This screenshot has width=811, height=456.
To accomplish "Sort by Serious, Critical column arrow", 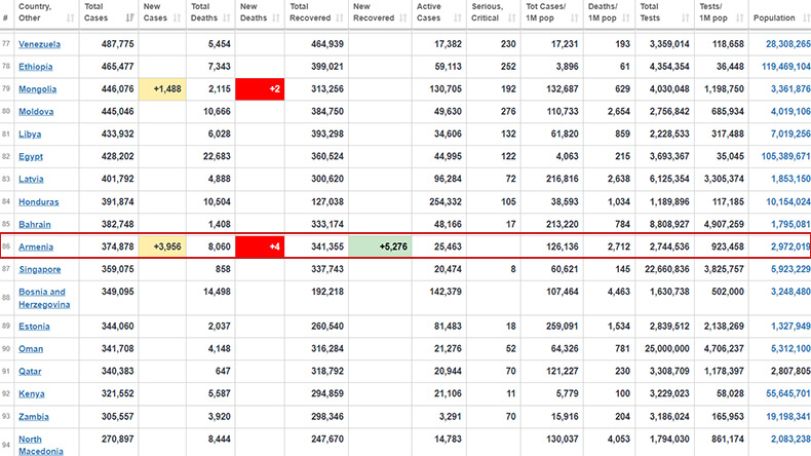I will tap(512, 18).
